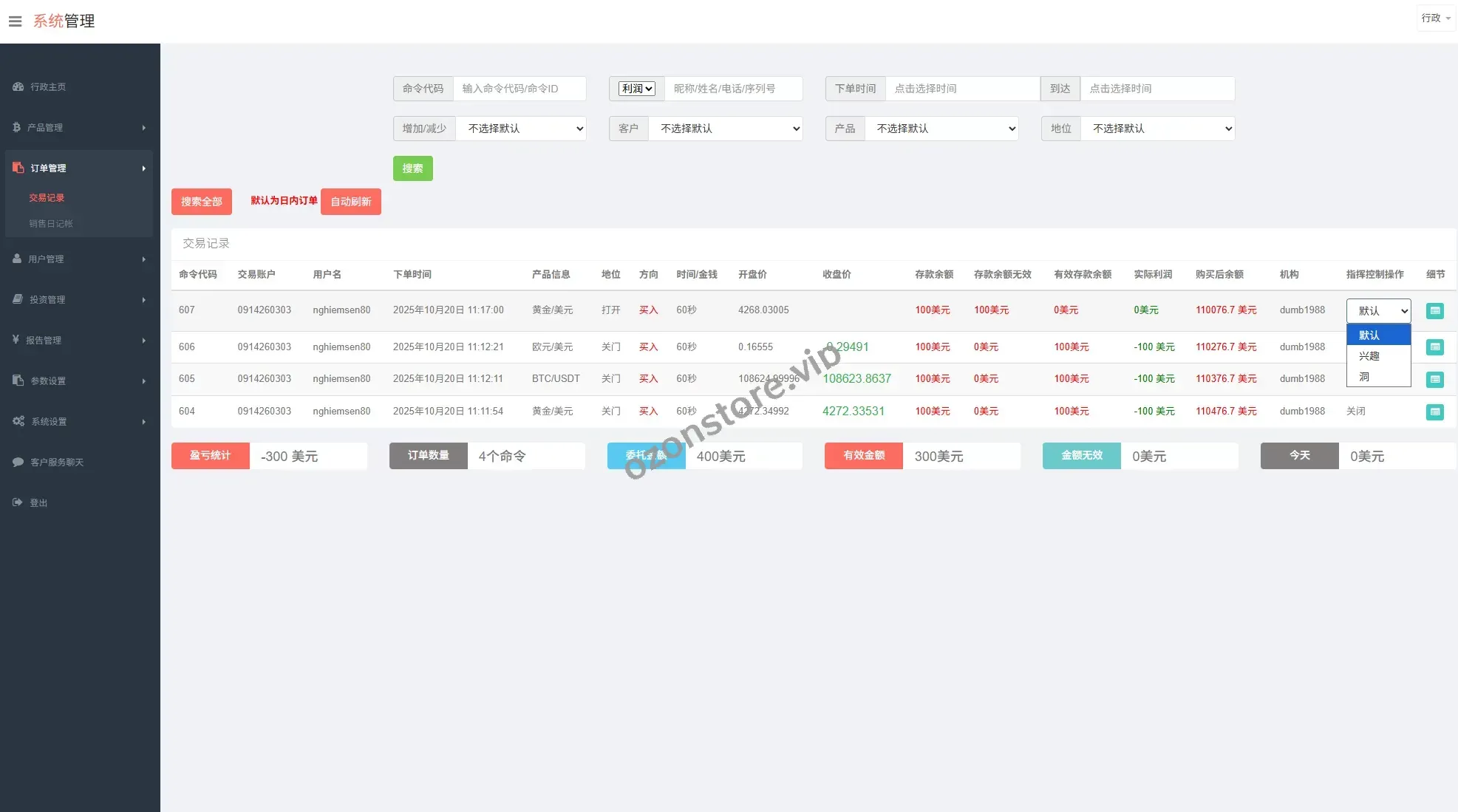Open 交易记录 submenu item
Screen dimensions: 1458x812
47,198
